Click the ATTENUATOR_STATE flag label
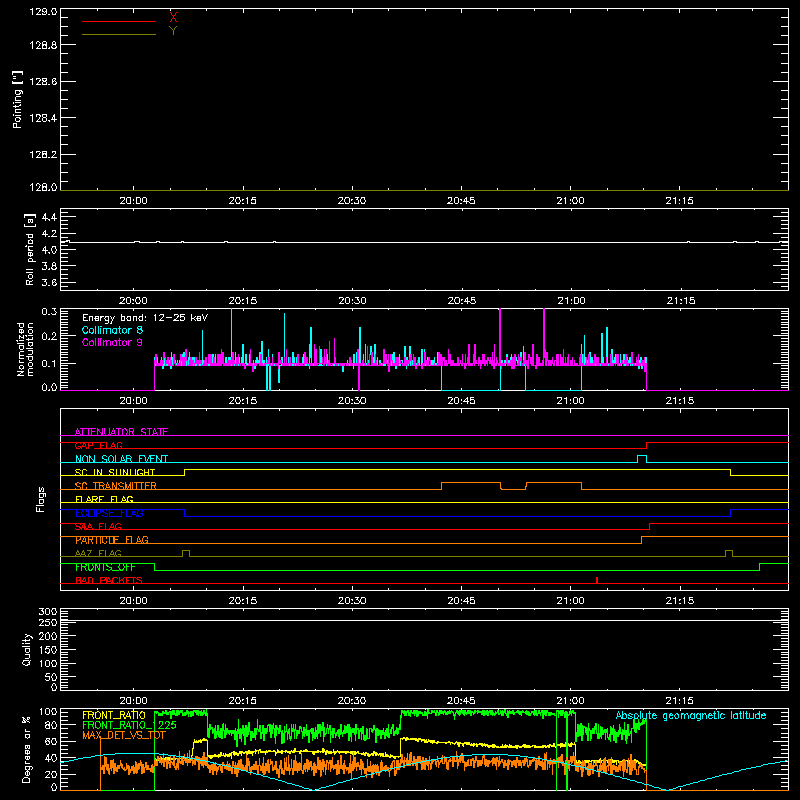 (x=121, y=432)
